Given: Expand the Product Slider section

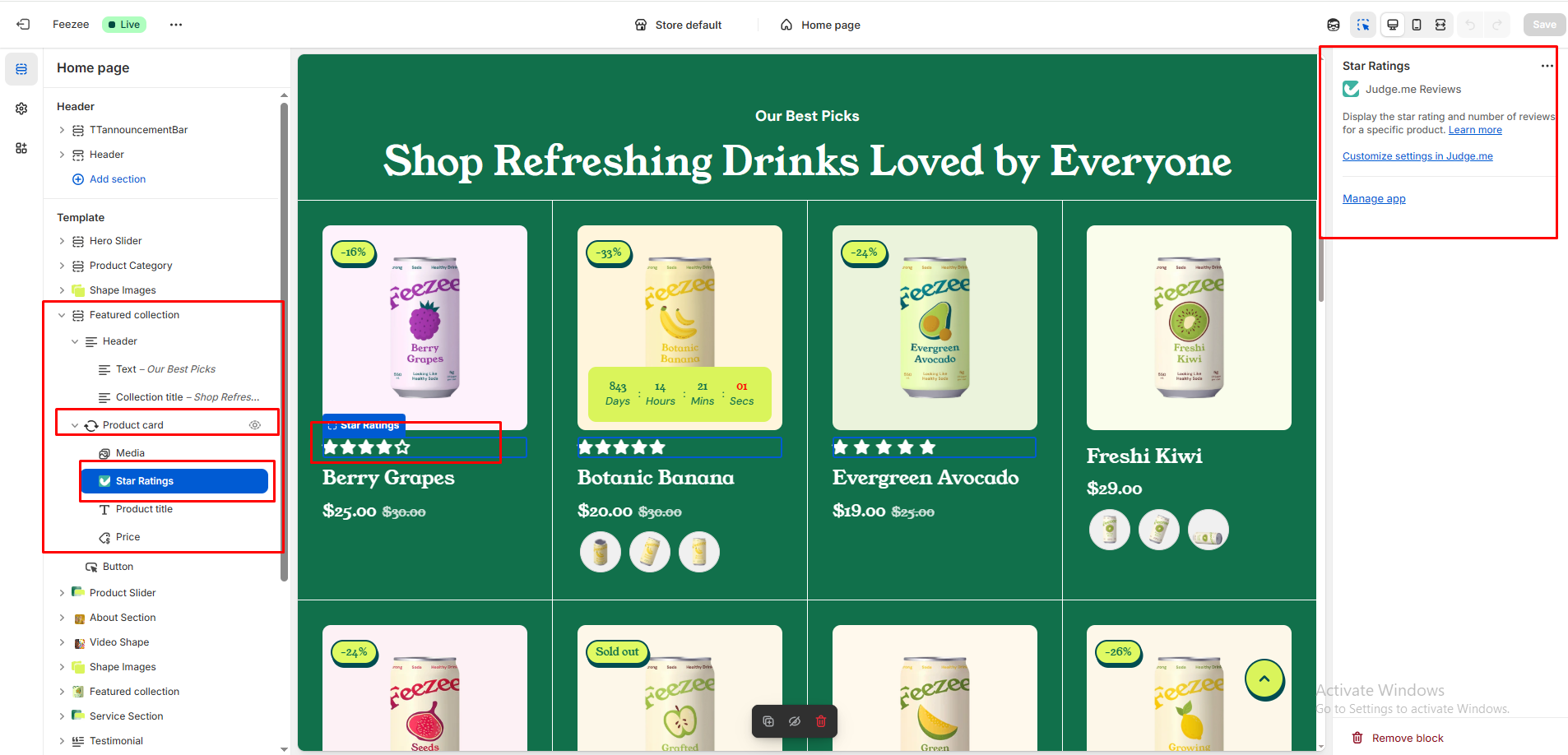Looking at the screenshot, I should (x=62, y=593).
